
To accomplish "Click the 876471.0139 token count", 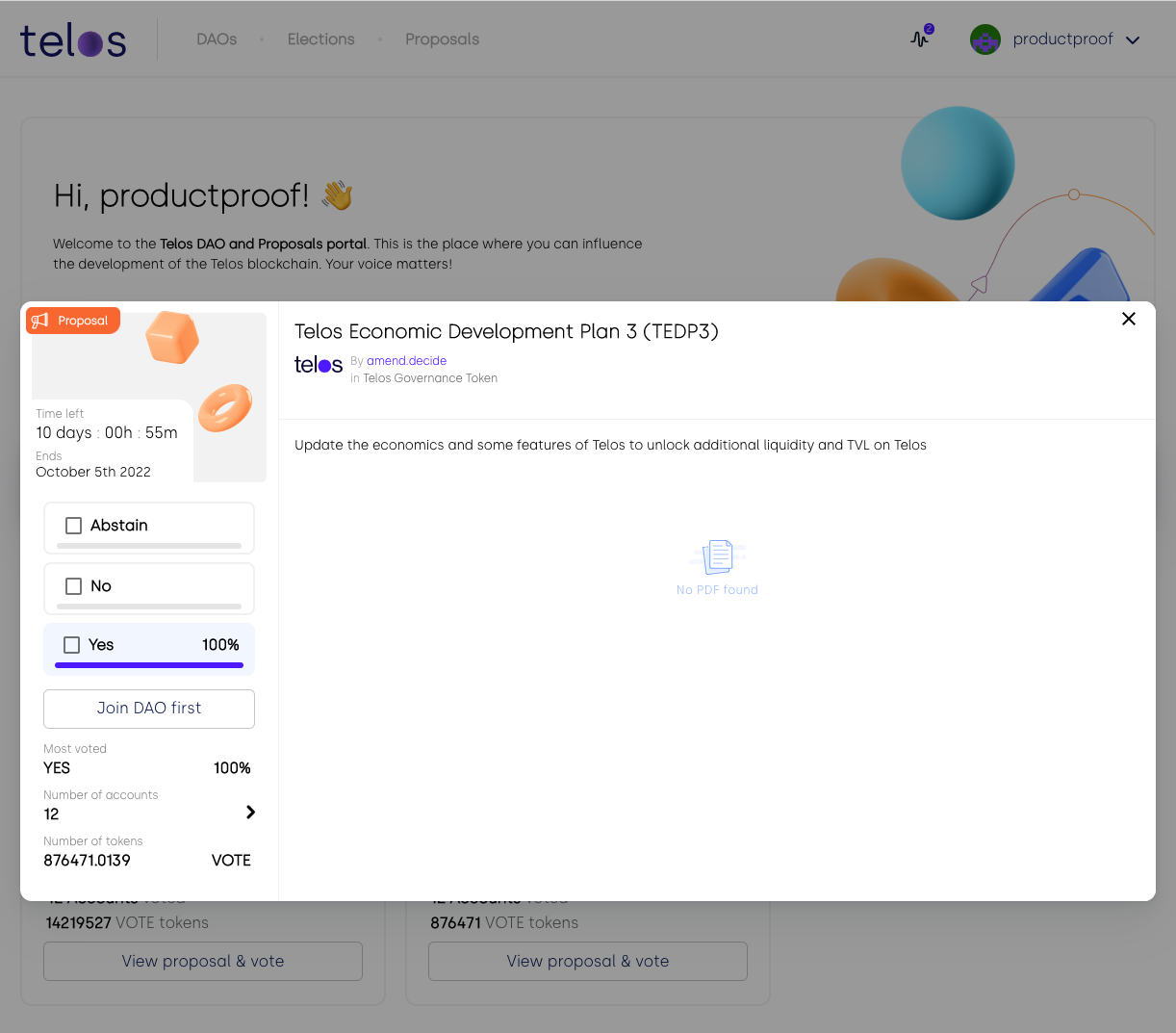I will pyautogui.click(x=87, y=861).
